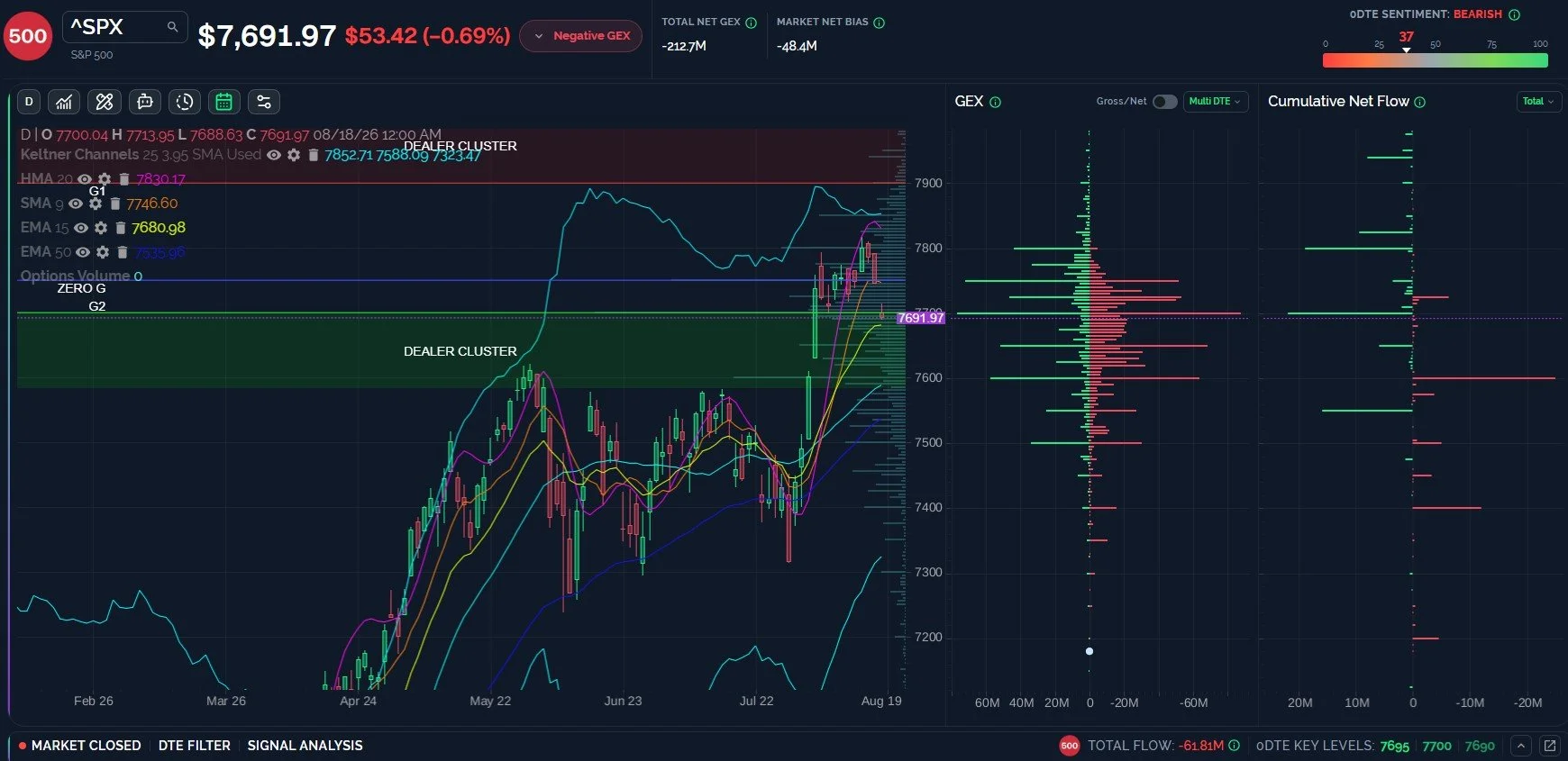Delete the SMA 9 indicator
This screenshot has height=761, width=1568.
click(114, 204)
